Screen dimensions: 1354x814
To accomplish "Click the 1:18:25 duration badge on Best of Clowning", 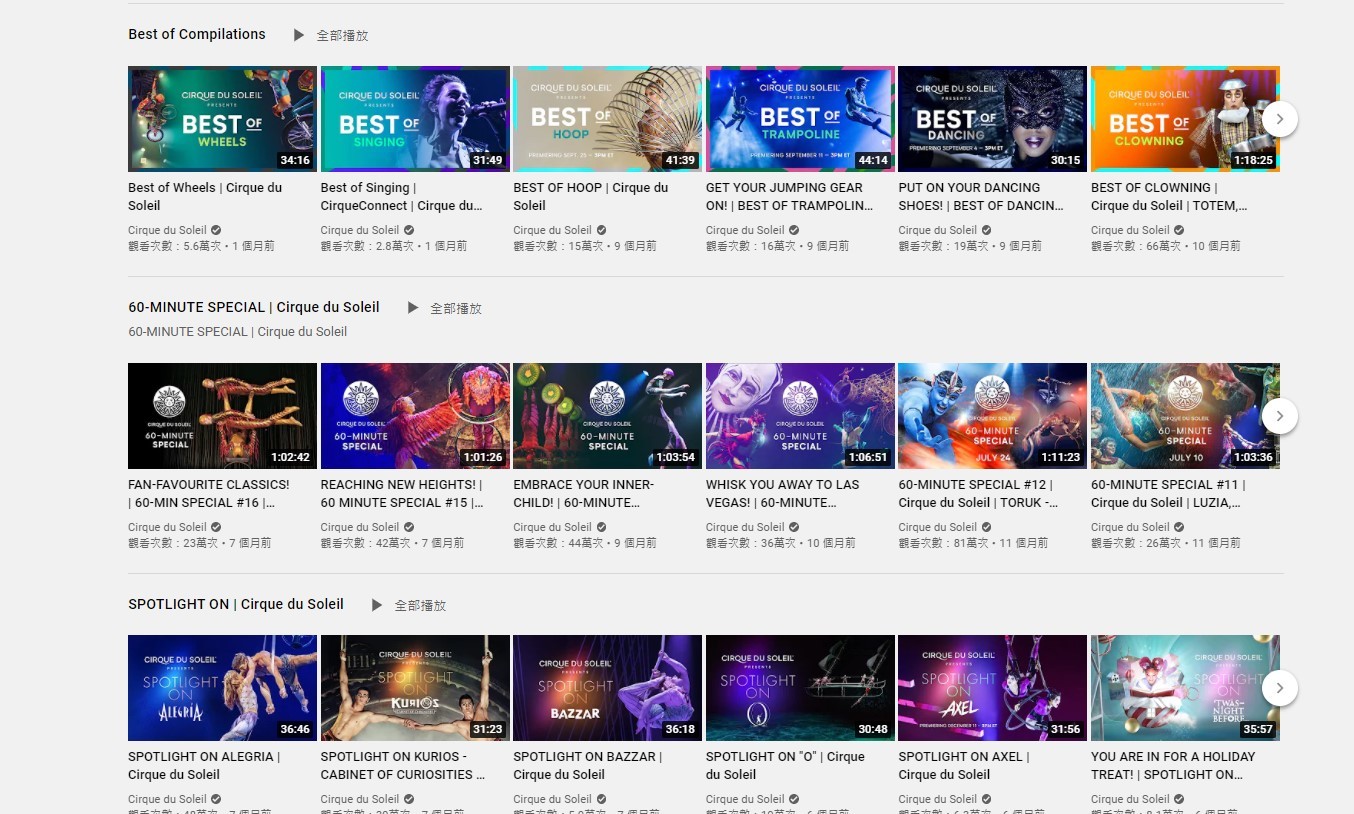I will pos(1252,160).
